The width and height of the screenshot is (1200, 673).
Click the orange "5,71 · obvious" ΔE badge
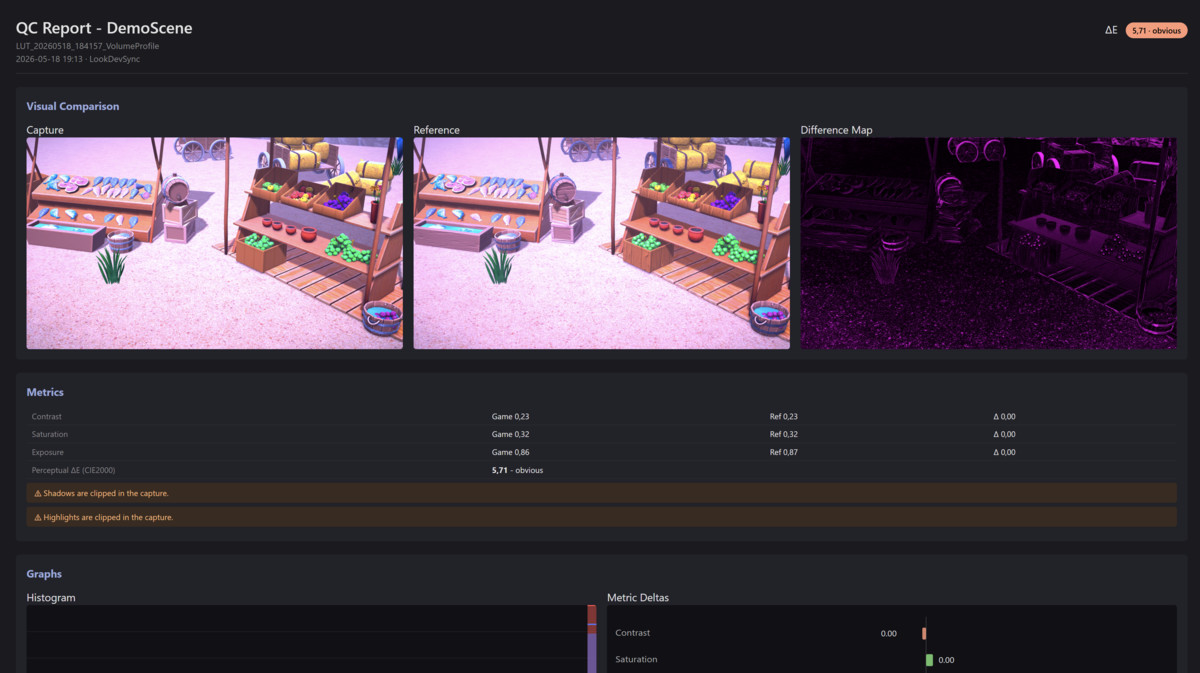(x=1156, y=31)
